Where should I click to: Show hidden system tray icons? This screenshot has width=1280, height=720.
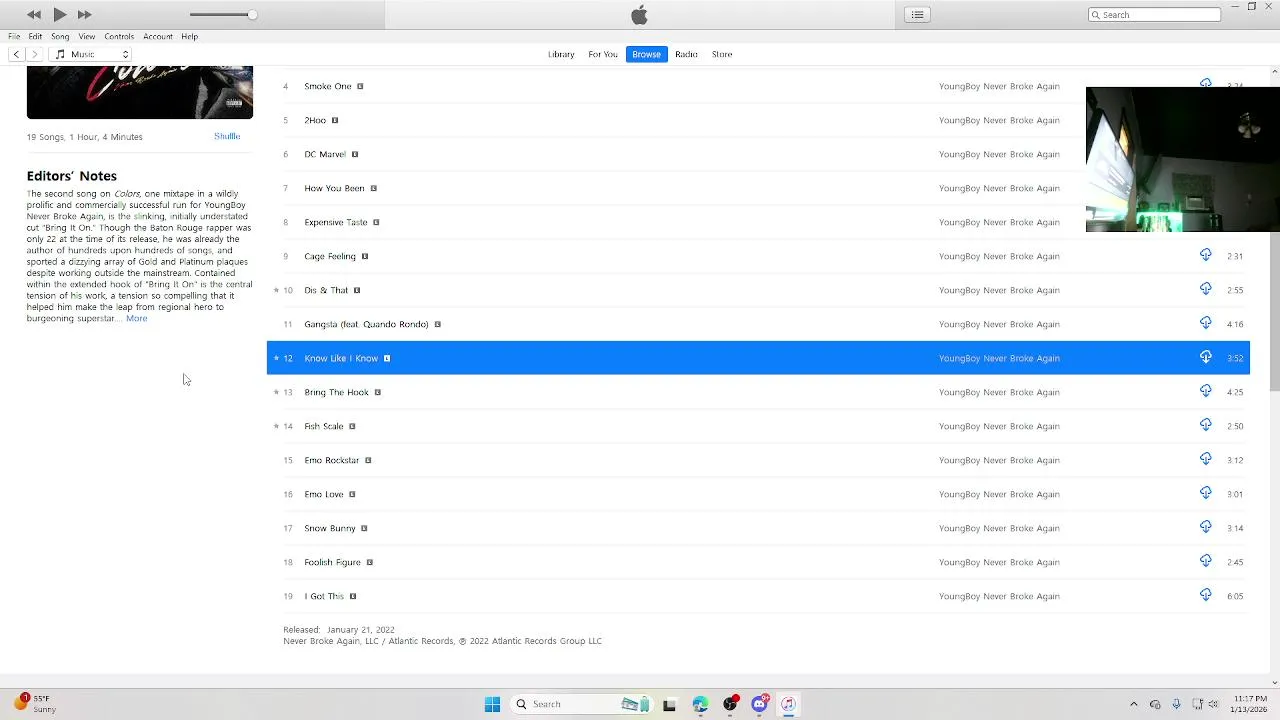[x=1133, y=704]
